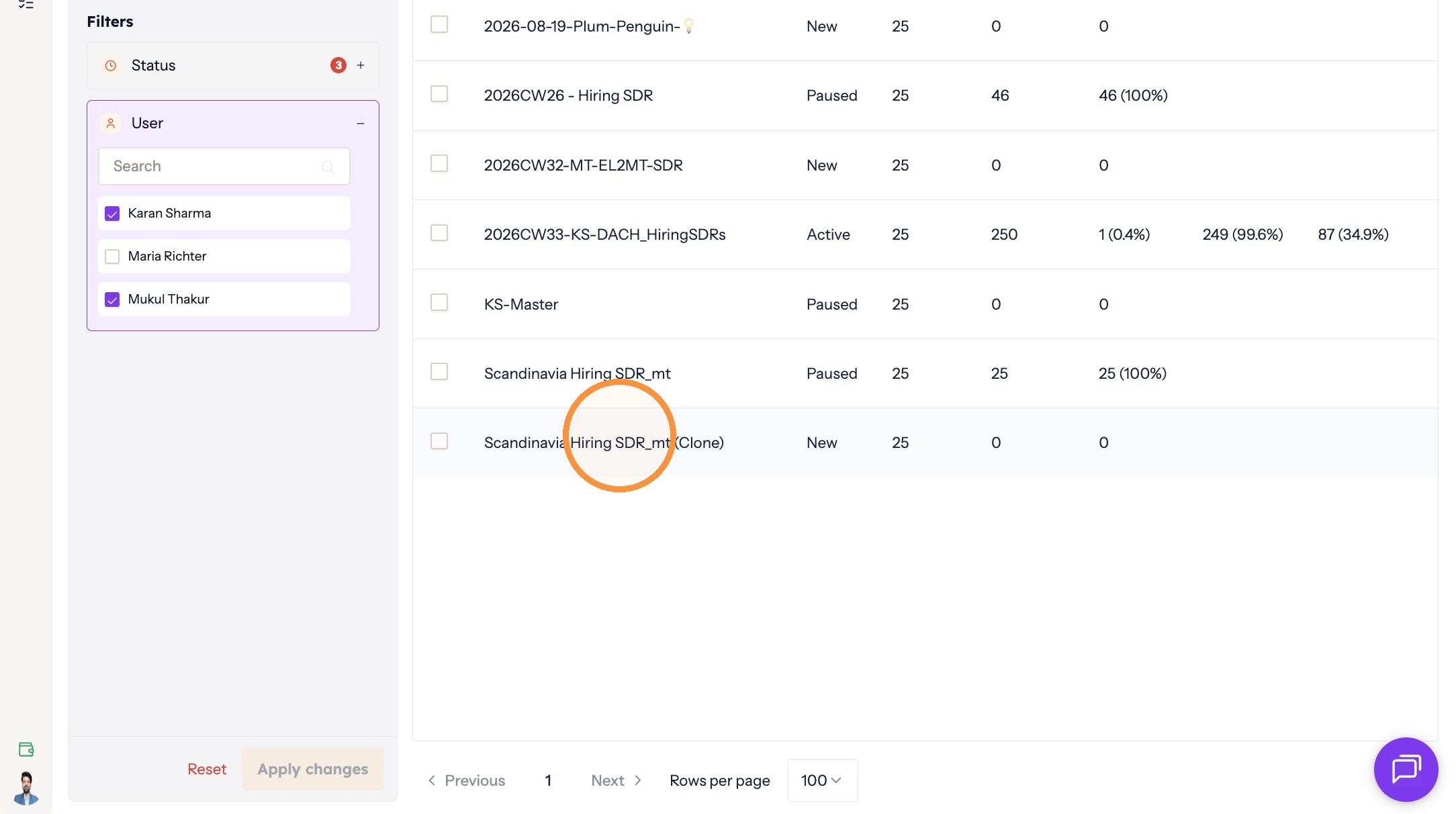This screenshot has width=1456, height=814.
Task: Check the Maria Richter user filter
Action: pyautogui.click(x=112, y=257)
